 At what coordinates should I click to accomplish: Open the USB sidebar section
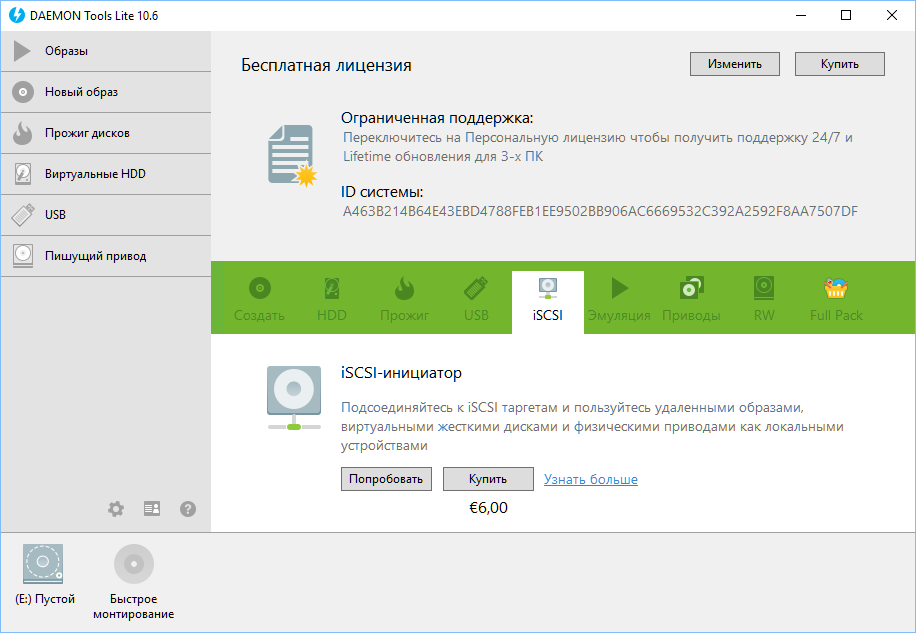click(x=106, y=215)
